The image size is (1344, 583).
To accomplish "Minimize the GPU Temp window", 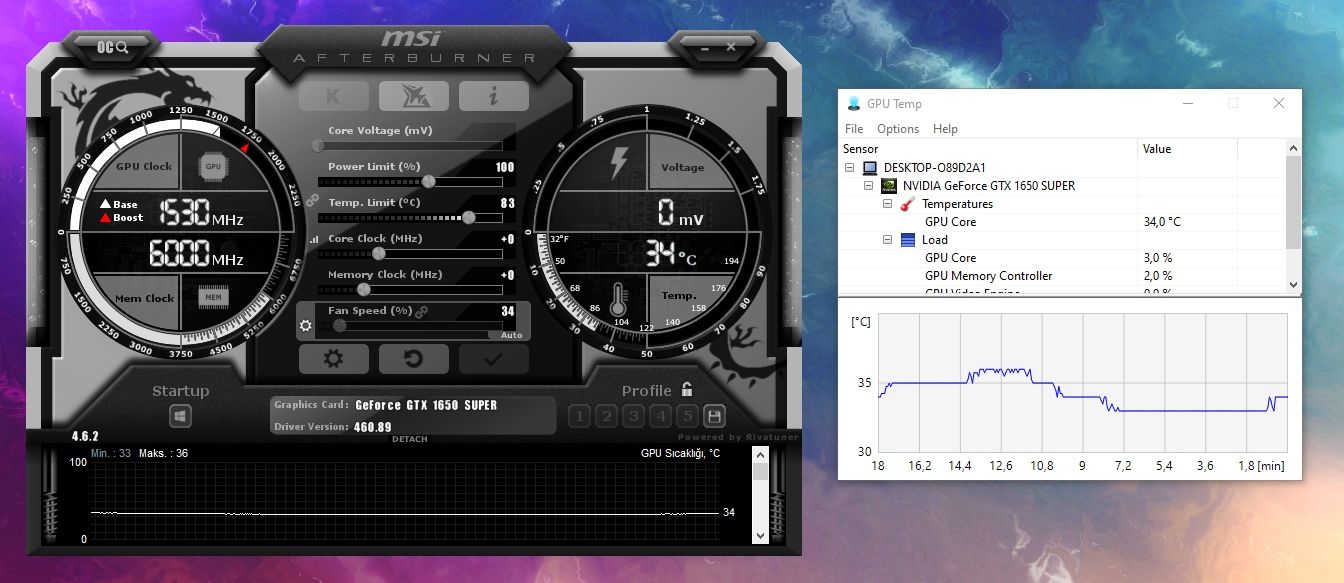I will point(1188,103).
